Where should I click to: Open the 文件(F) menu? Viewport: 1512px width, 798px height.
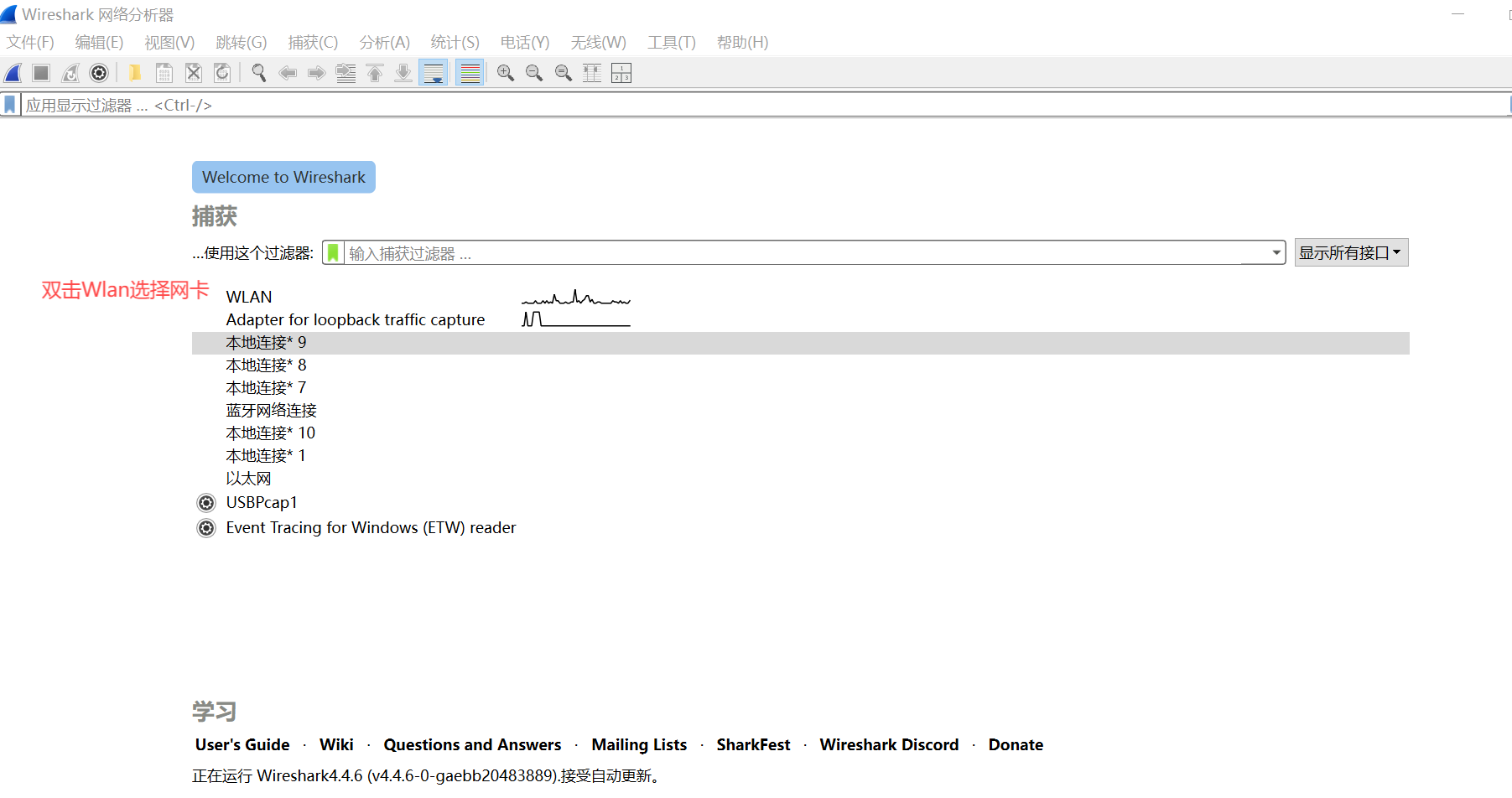(x=30, y=42)
